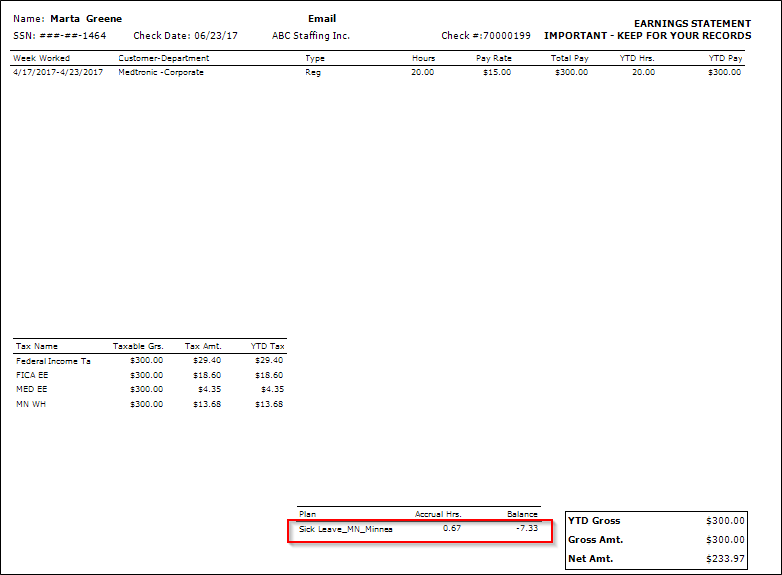Click the Hours column header
This screenshot has width=782, height=575.
coord(423,58)
